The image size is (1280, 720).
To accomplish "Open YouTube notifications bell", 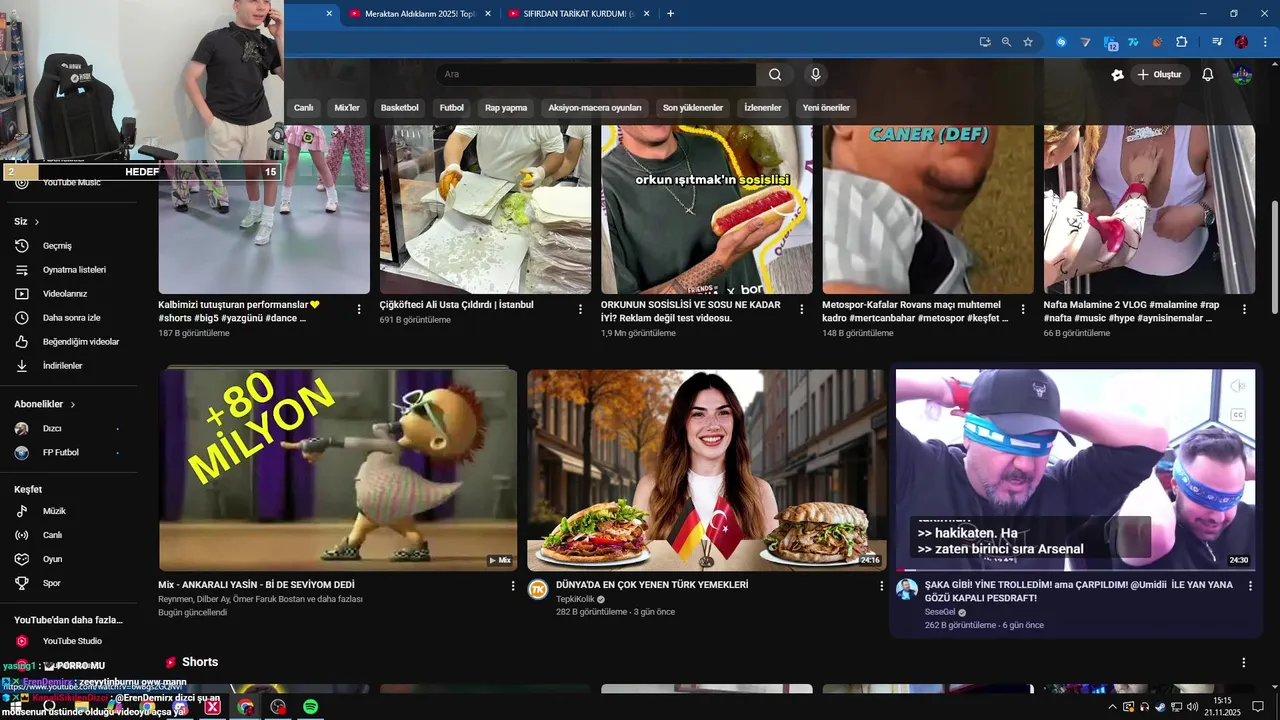I will tap(1208, 75).
